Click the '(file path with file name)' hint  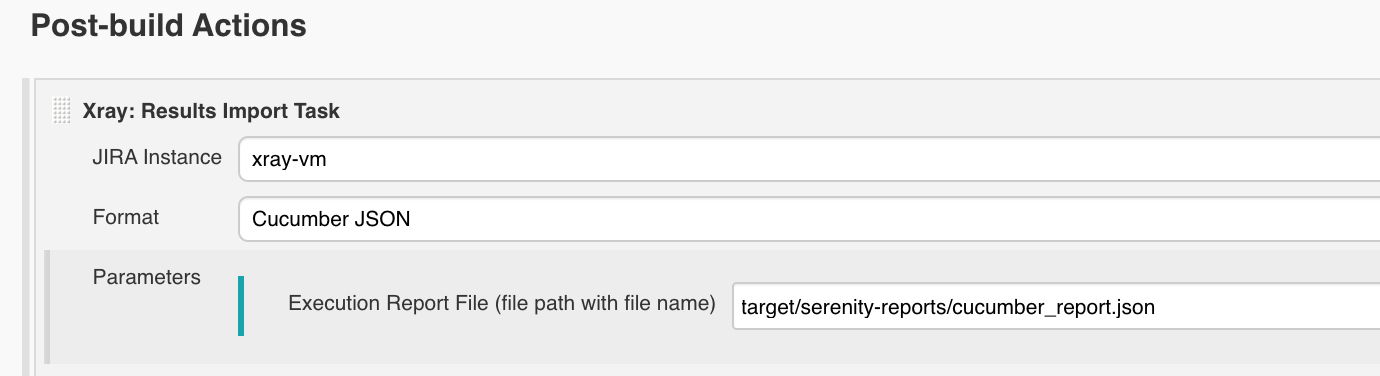click(605, 303)
